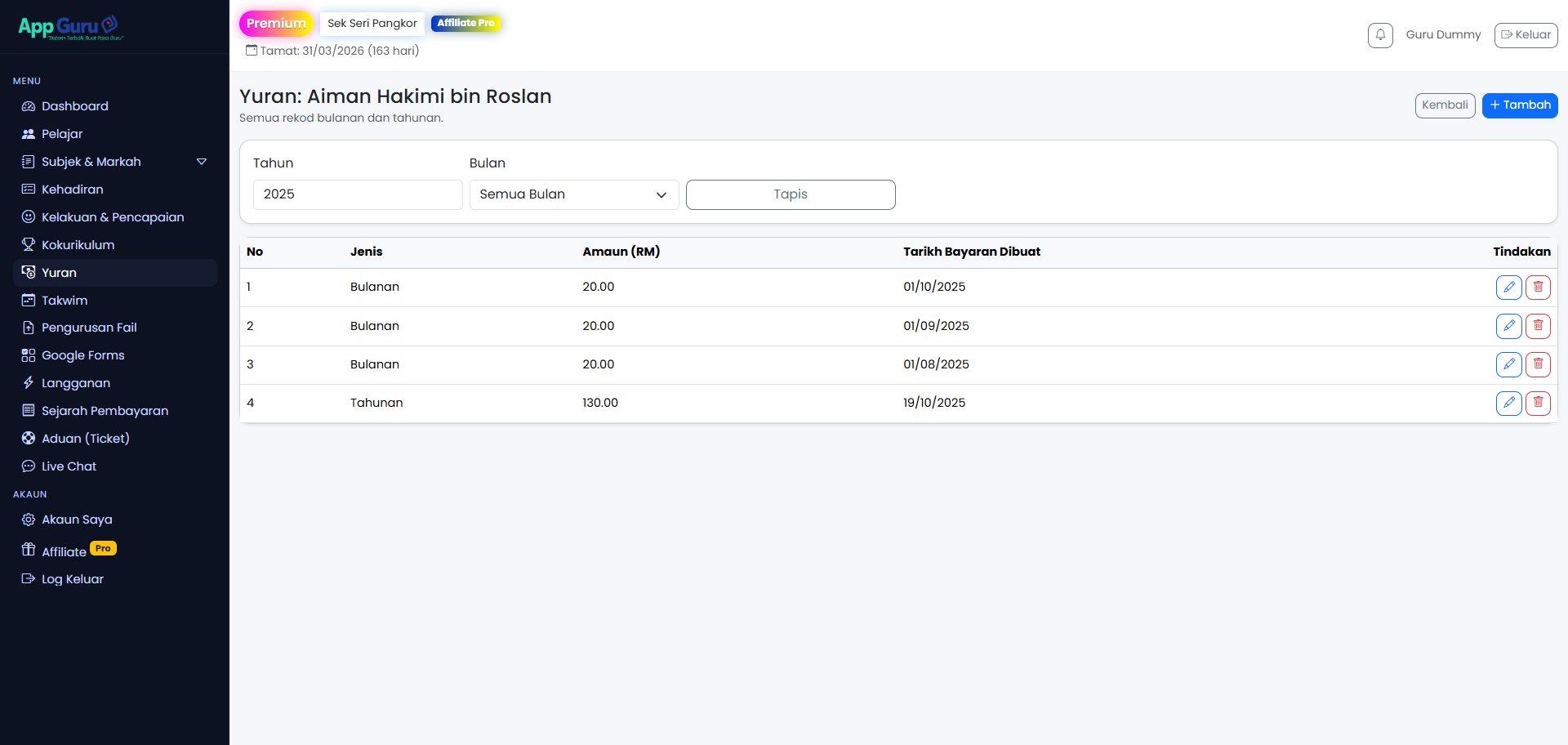1568x745 pixels.
Task: Click the Tahun year input field
Action: click(x=358, y=194)
